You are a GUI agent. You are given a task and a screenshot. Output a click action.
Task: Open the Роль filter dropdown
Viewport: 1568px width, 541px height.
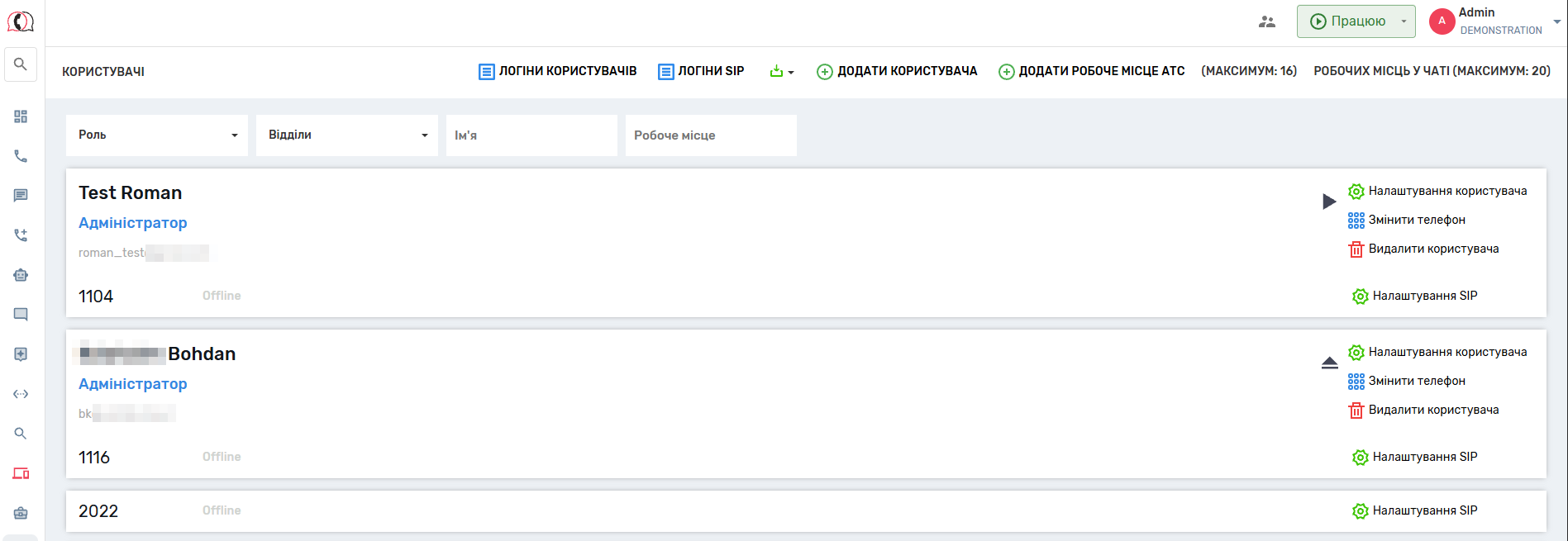157,135
